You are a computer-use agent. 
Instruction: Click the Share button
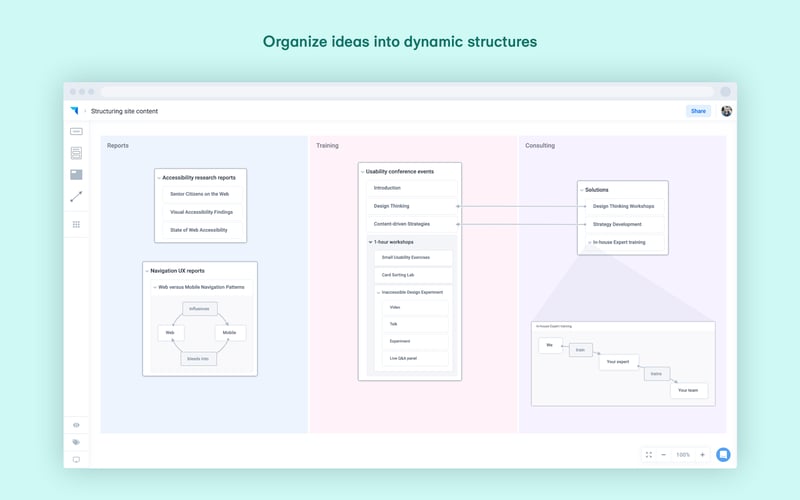tap(698, 111)
